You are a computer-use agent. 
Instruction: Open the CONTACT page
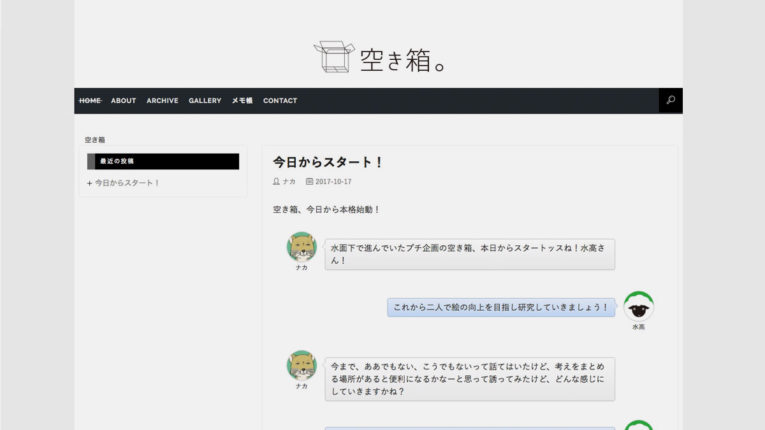(x=280, y=101)
